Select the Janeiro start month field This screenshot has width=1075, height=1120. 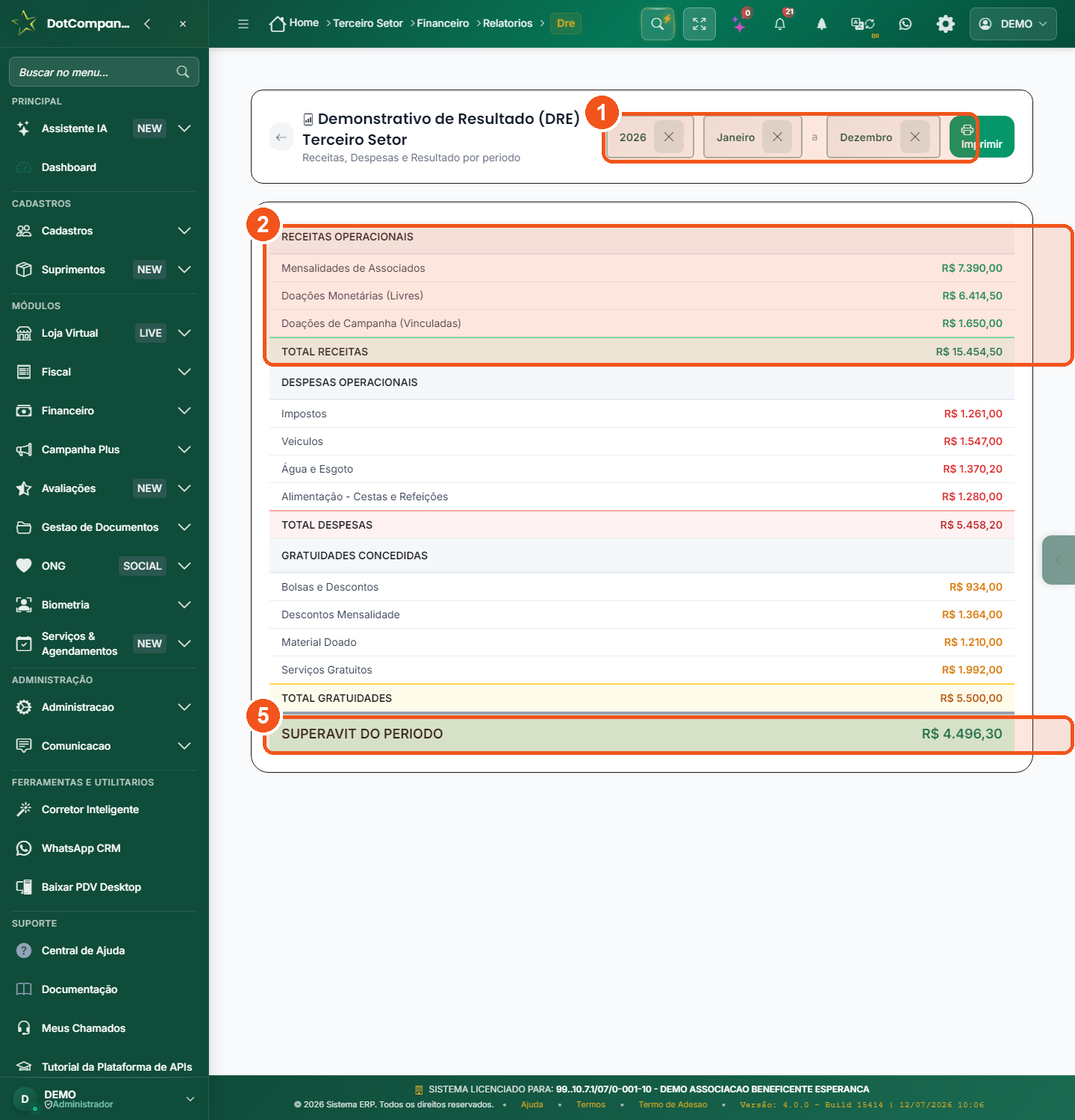[x=752, y=137]
